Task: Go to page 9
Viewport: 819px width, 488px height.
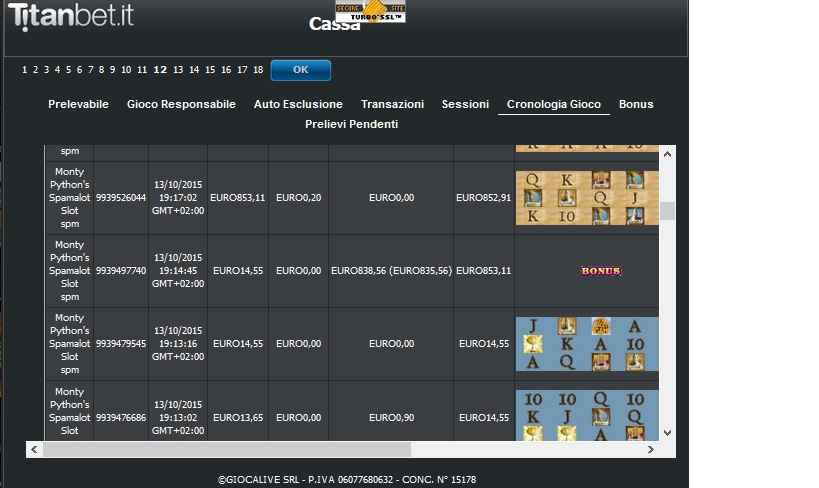Action: (x=112, y=69)
